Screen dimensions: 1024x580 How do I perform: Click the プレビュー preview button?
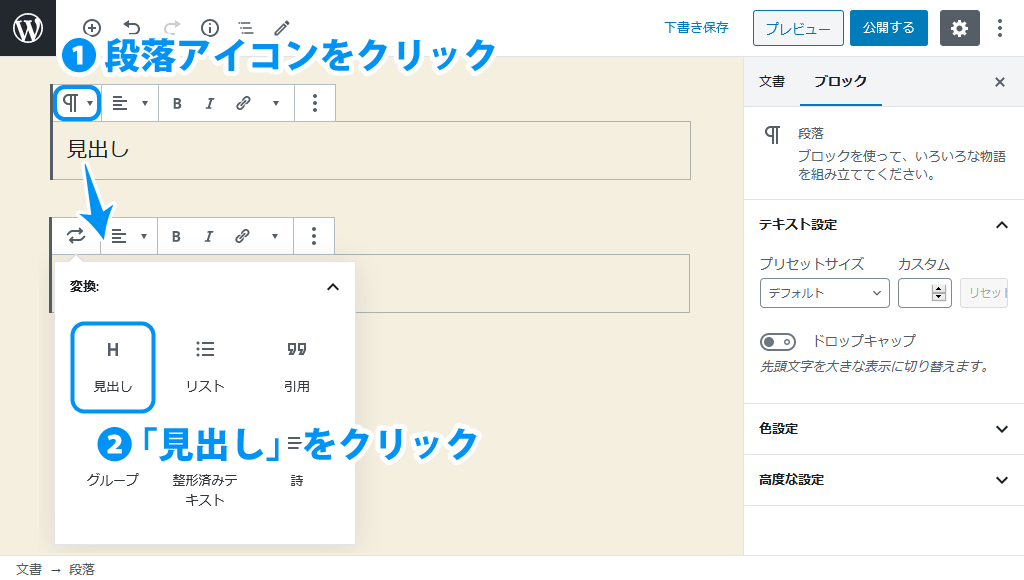click(798, 28)
